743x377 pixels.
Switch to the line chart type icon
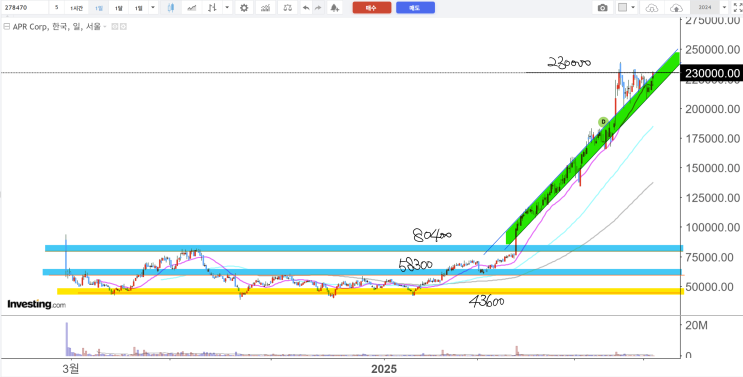(x=192, y=8)
